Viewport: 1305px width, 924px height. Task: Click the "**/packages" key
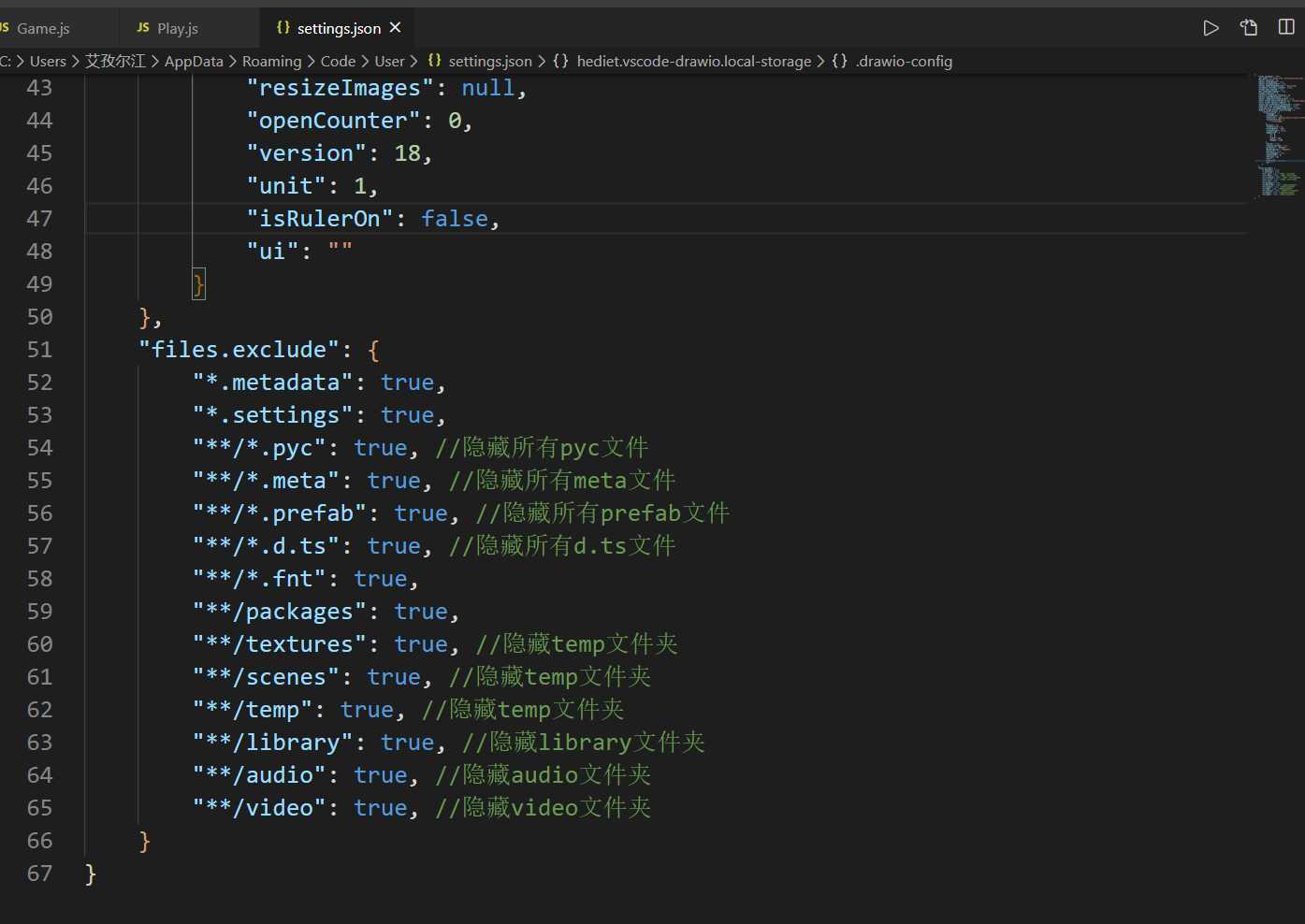[x=280, y=612]
